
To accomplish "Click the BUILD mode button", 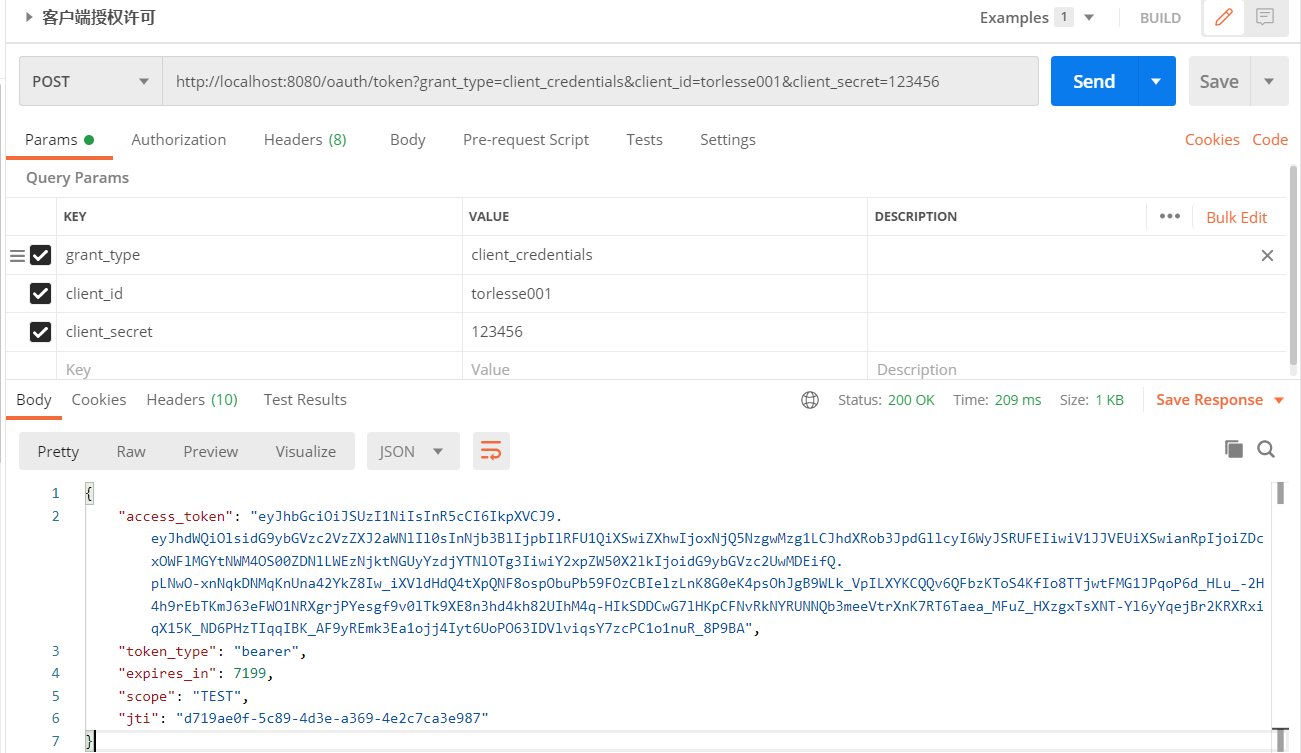I will point(1160,18).
